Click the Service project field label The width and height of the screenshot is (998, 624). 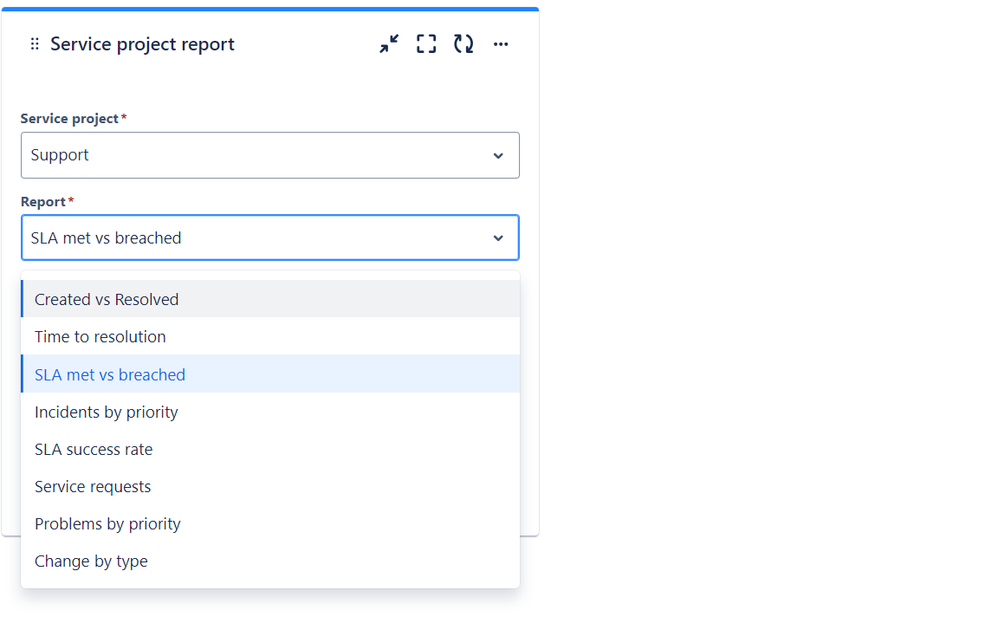point(69,118)
